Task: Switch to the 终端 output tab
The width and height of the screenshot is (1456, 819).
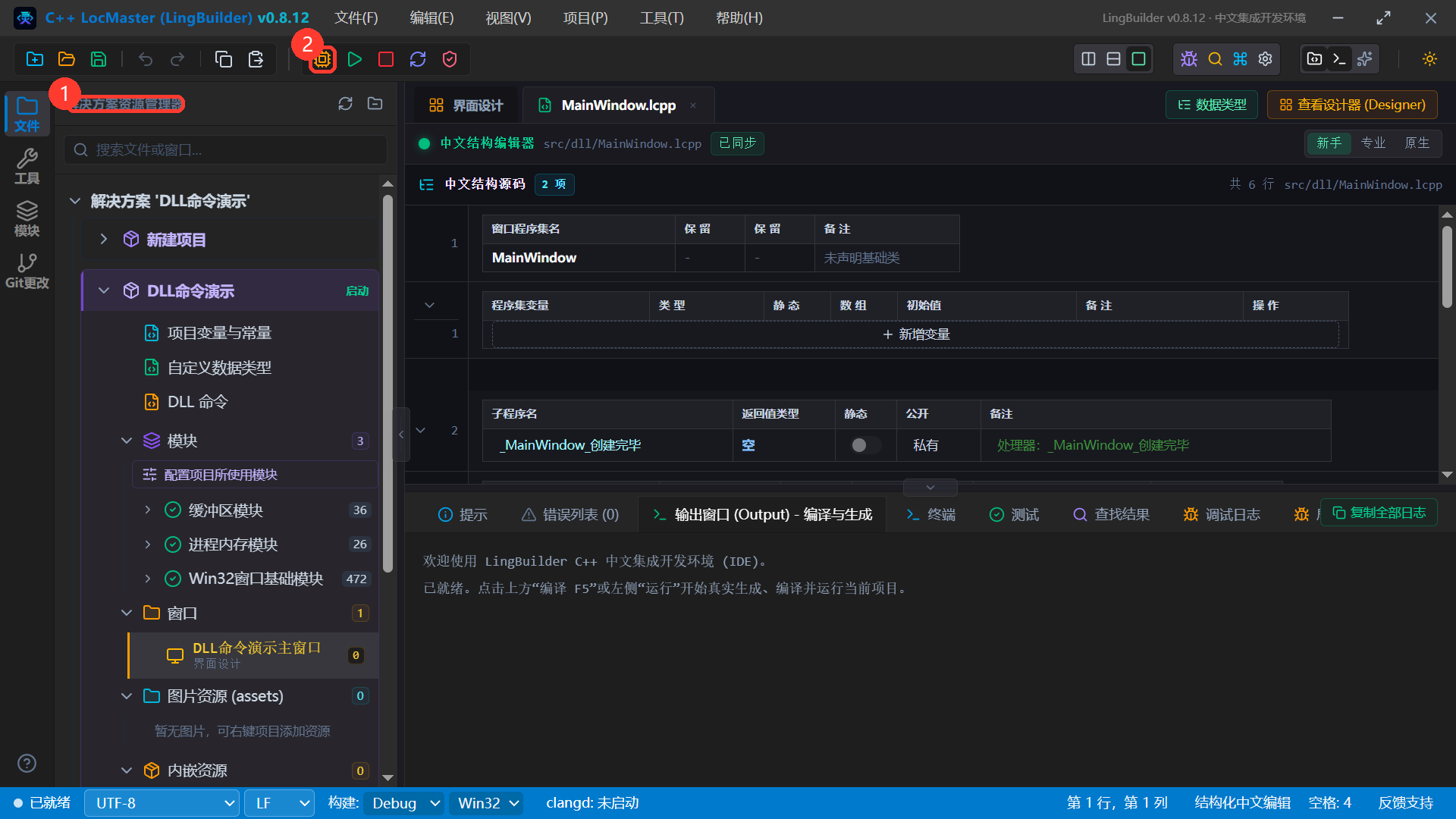Action: coord(931,515)
